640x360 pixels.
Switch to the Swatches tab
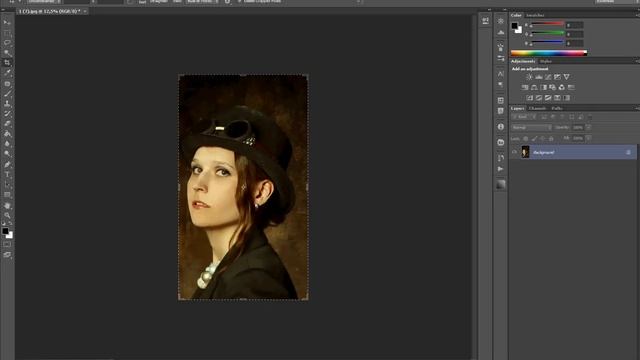pos(535,16)
